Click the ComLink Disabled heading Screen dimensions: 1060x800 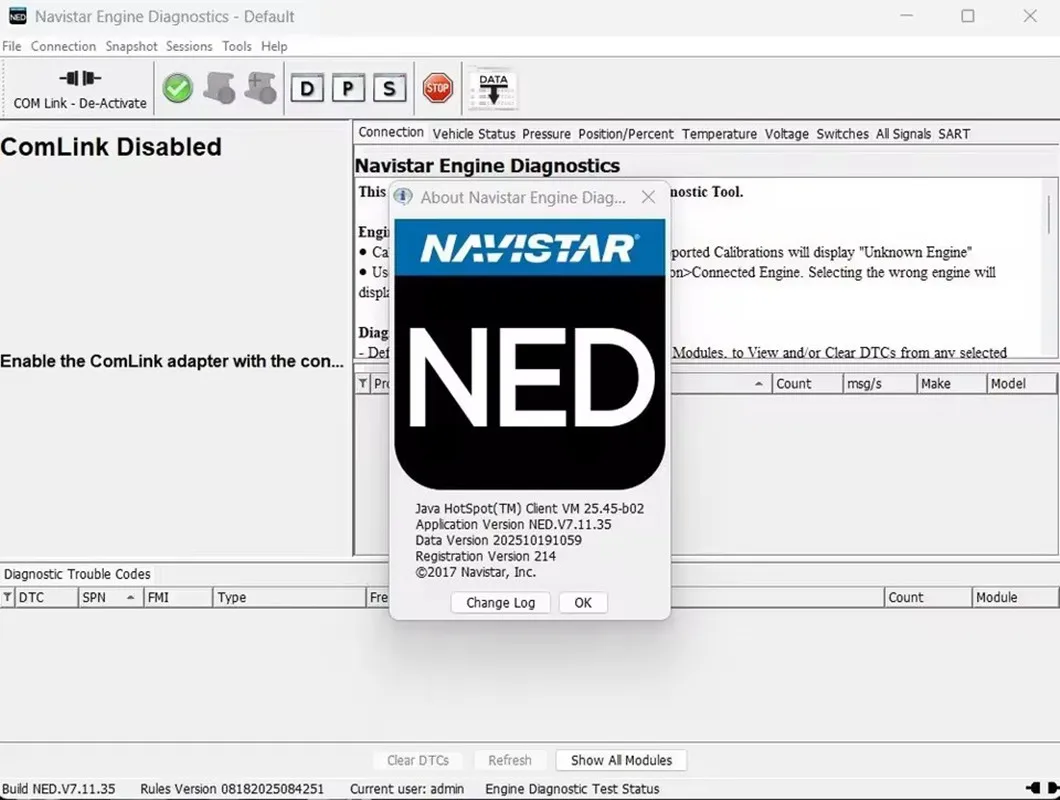coord(111,147)
